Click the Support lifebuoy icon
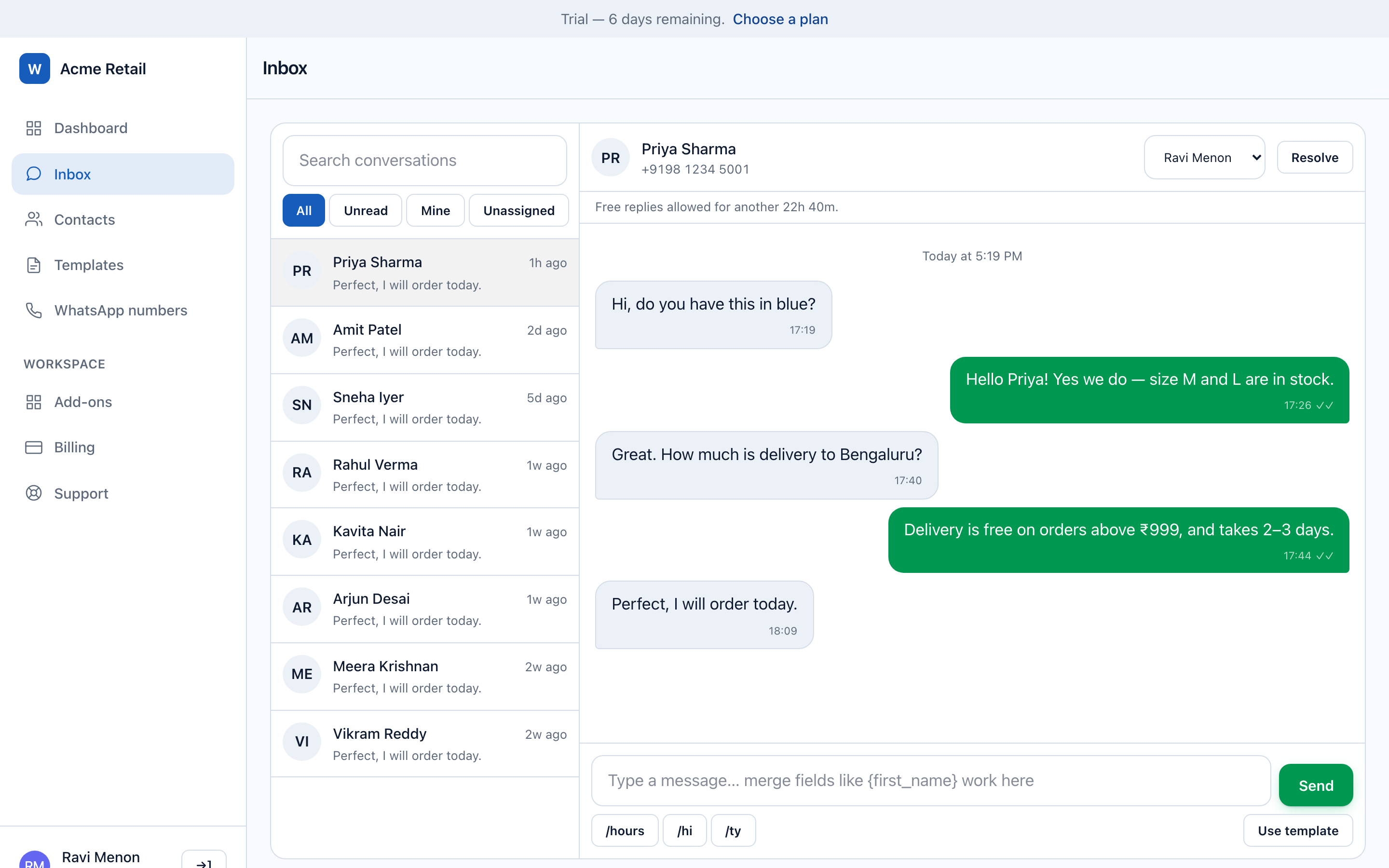Viewport: 1389px width, 868px height. [34, 493]
